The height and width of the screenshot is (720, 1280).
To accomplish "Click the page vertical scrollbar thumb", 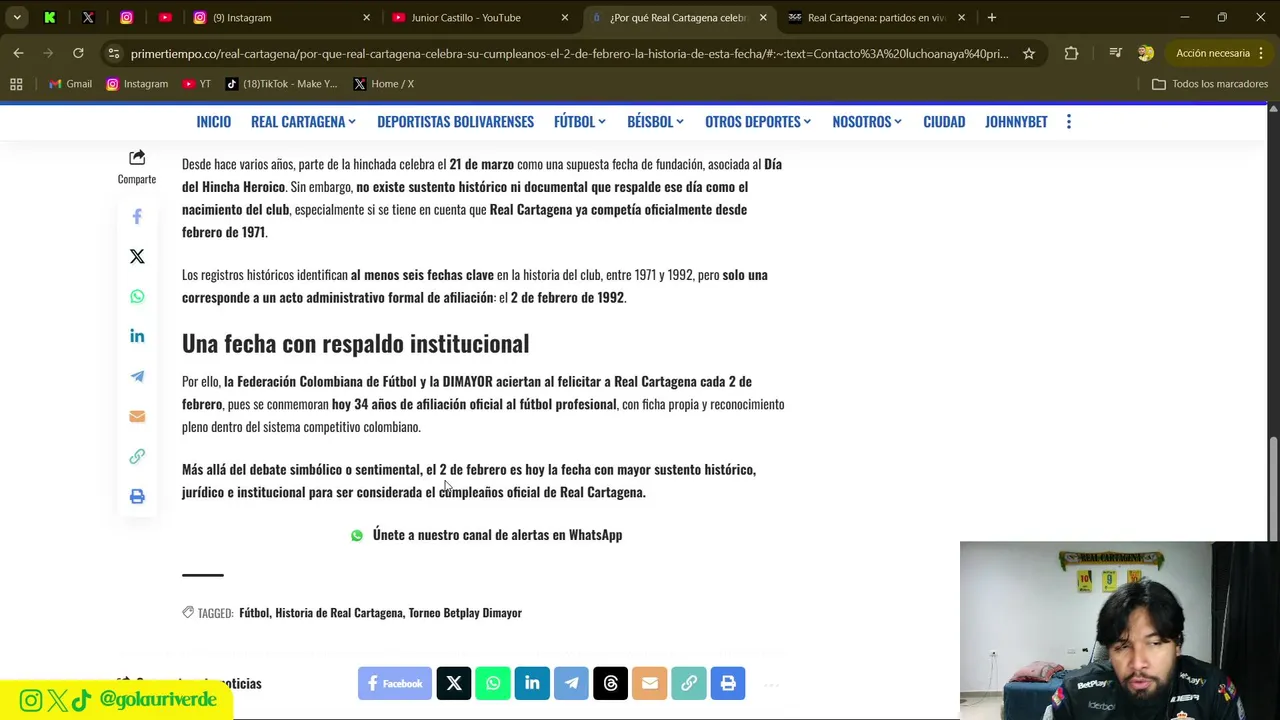I will (1273, 489).
